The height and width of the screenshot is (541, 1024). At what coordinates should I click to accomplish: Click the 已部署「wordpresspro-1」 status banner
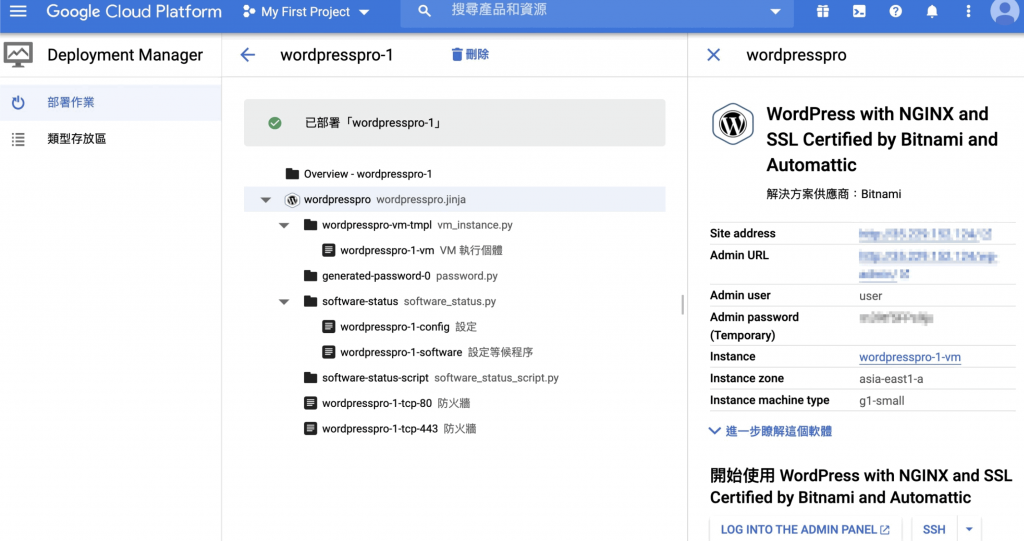point(455,123)
